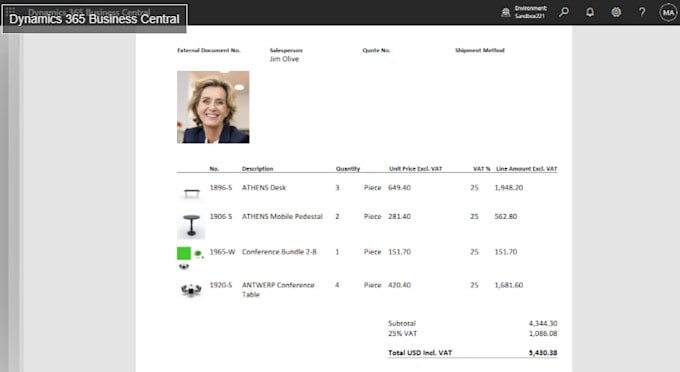
Task: Click the Environment Sandbox indicator icon
Action: pyautogui.click(x=506, y=13)
